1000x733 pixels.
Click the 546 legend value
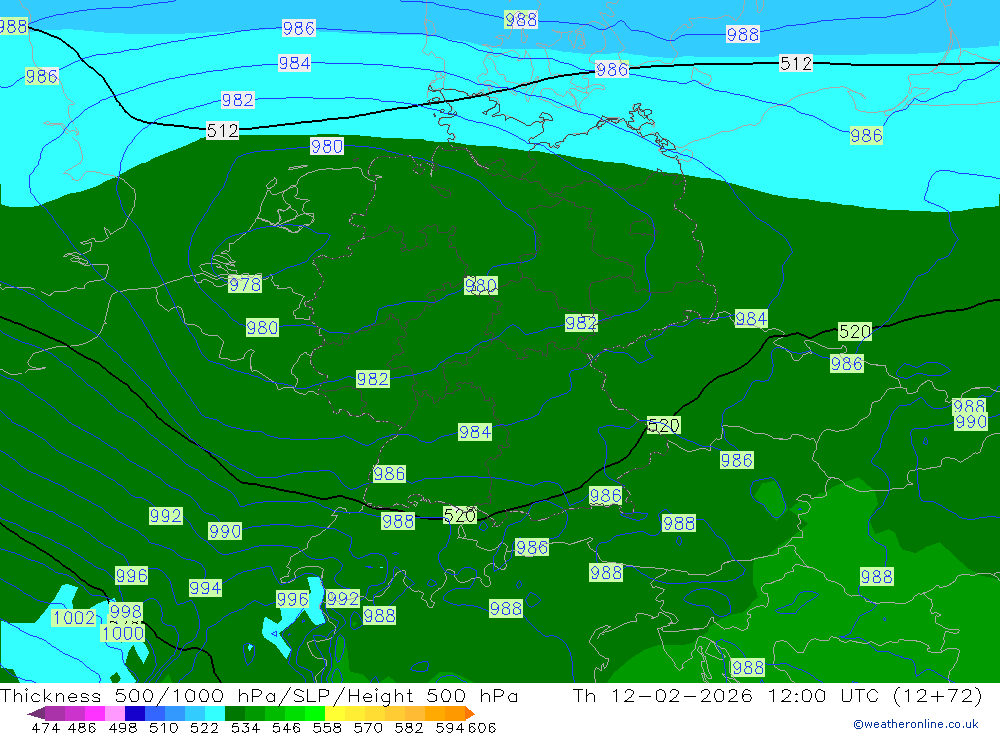click(x=286, y=727)
